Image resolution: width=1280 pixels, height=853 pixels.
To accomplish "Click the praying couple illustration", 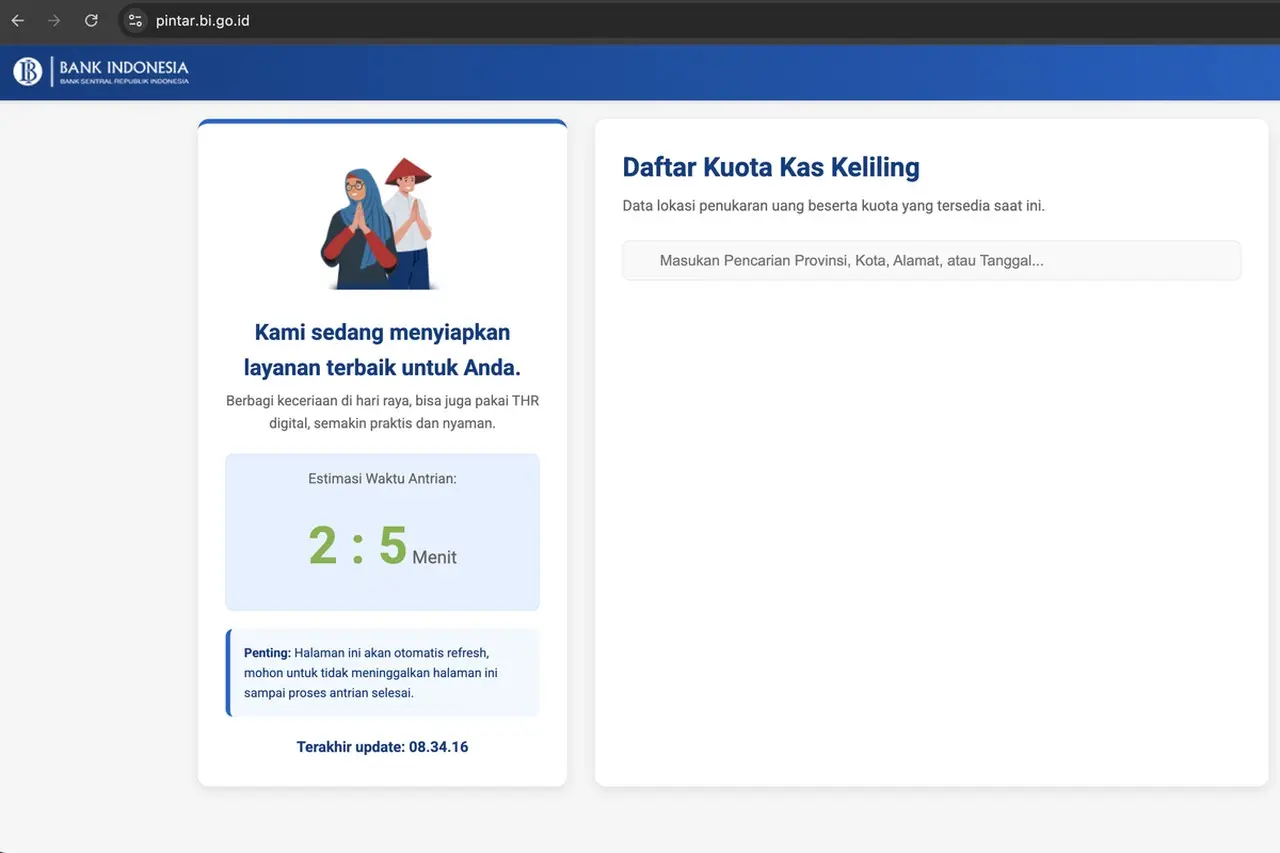I will 381,220.
